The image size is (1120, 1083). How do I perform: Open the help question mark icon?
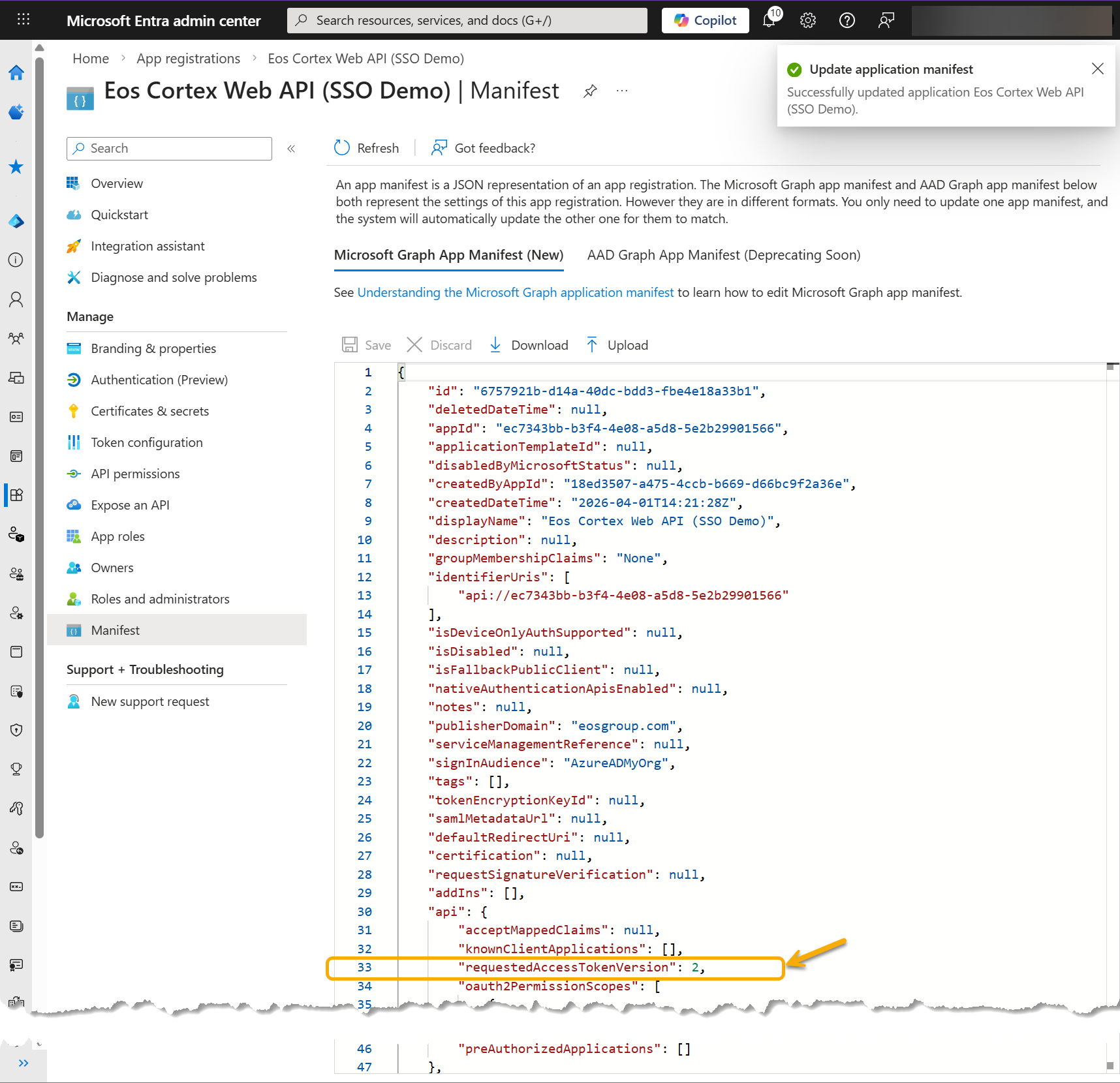(847, 20)
